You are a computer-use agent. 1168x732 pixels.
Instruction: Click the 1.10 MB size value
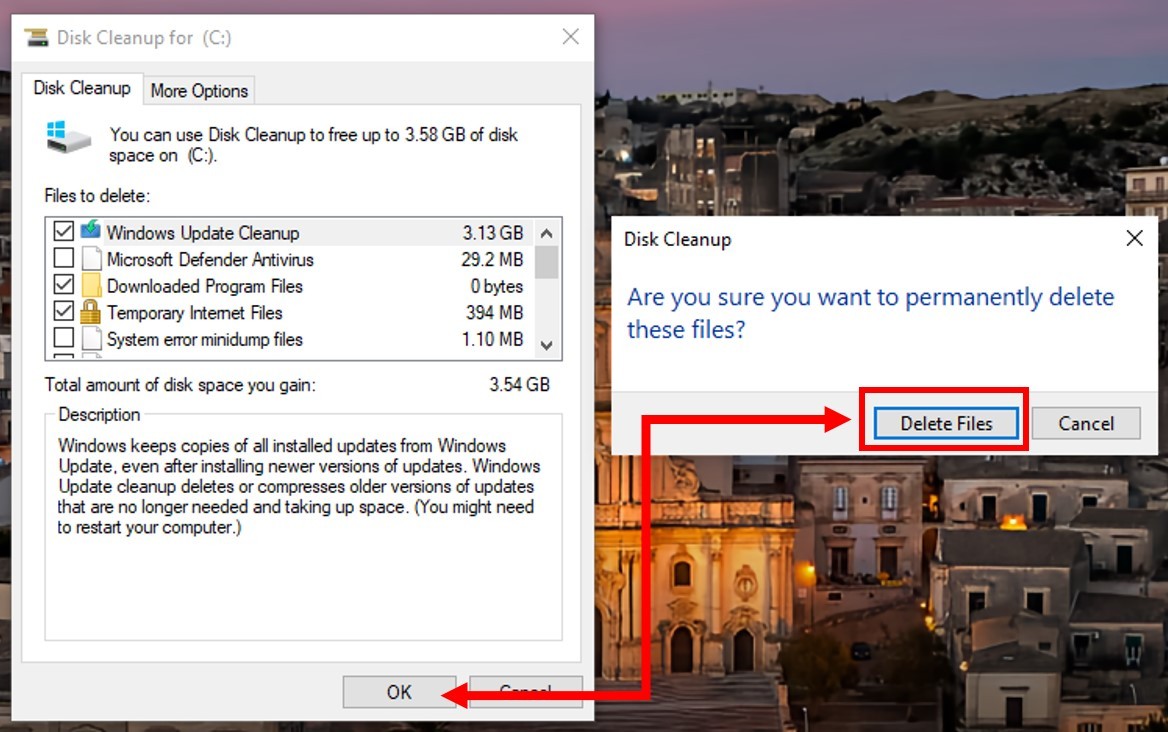[x=492, y=340]
